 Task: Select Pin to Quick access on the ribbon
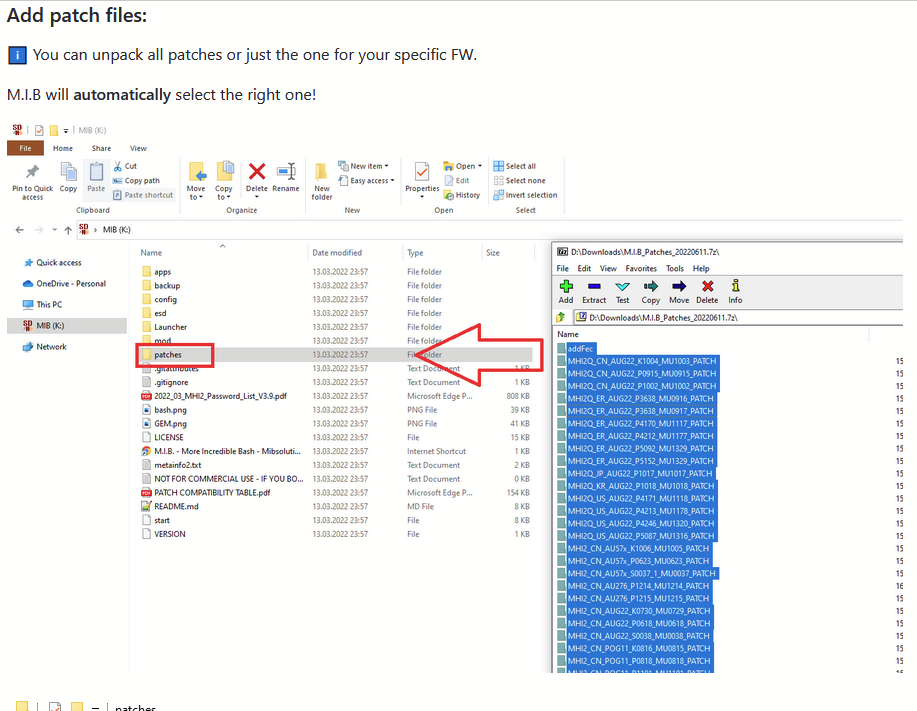(31, 178)
